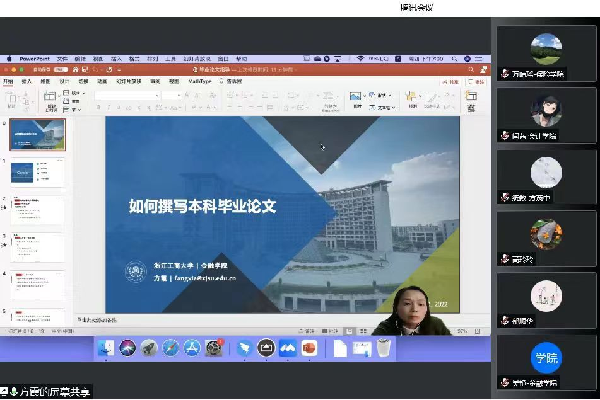The image size is (600, 400).
Task: Select the second slide thumbnail
Action: [x=38, y=174]
